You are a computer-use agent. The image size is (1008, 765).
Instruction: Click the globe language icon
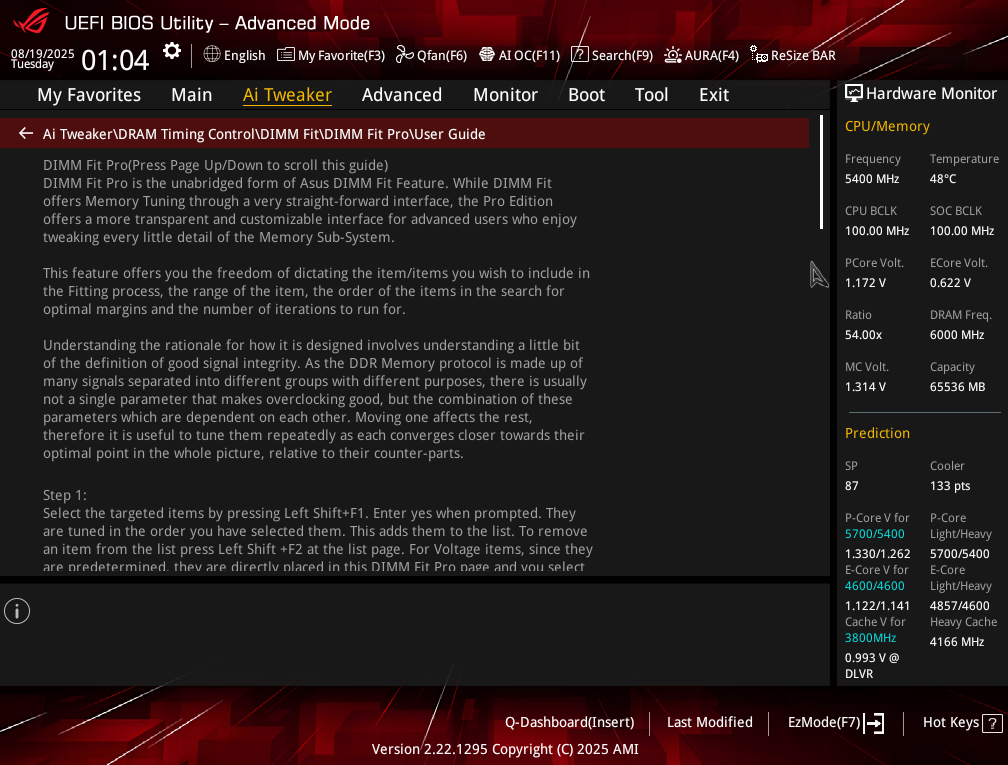pyautogui.click(x=212, y=55)
